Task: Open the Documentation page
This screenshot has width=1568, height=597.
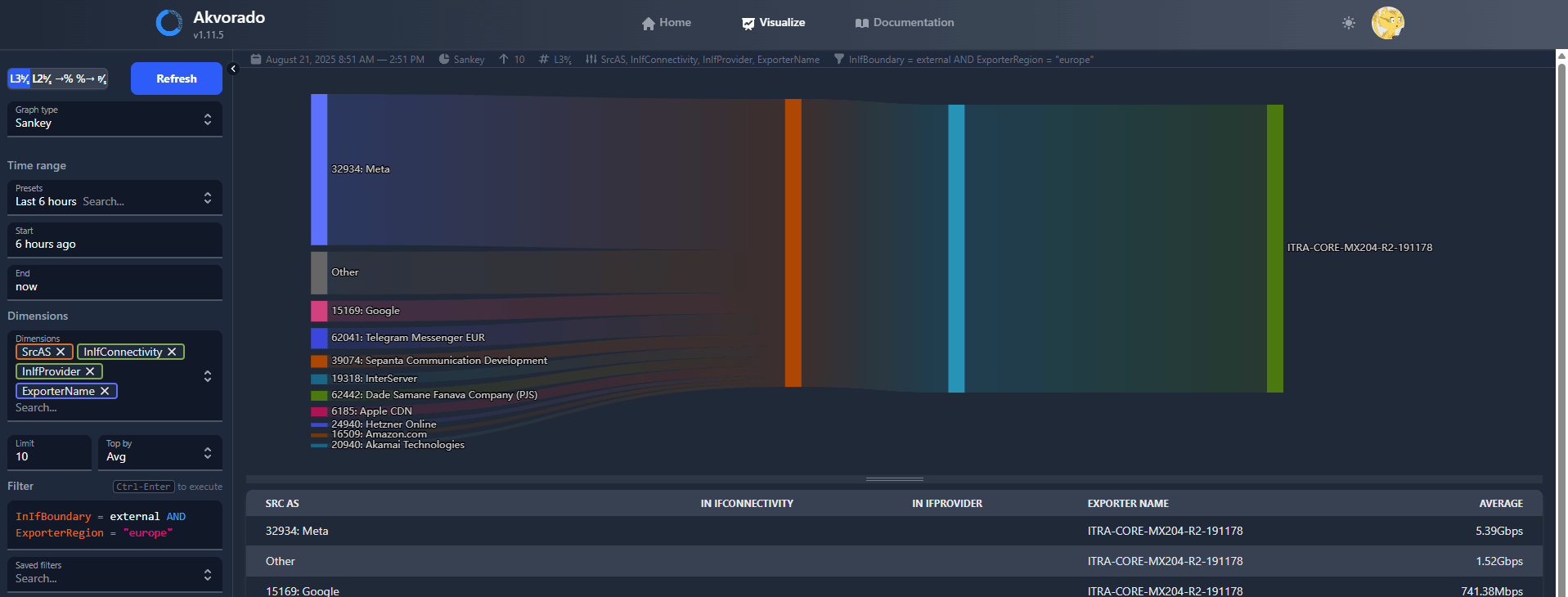Action: [904, 23]
